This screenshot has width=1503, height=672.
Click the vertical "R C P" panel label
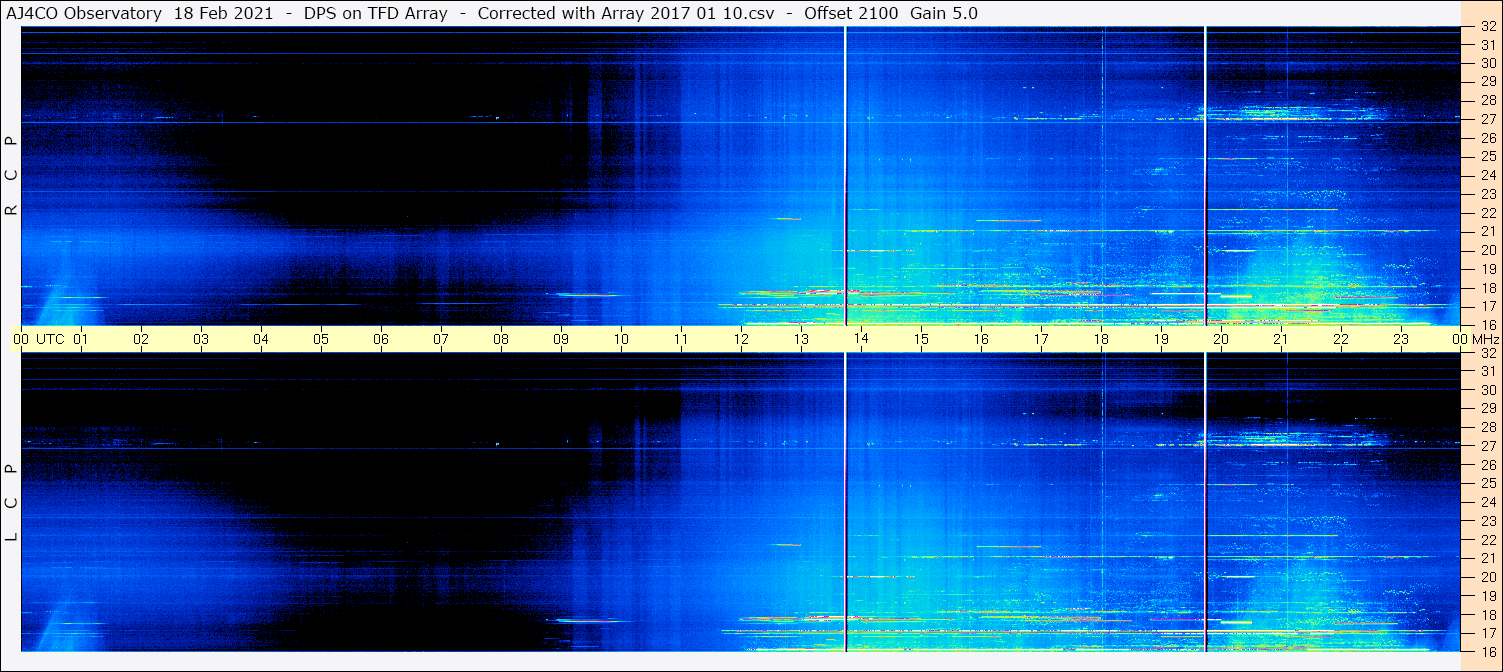[12, 175]
